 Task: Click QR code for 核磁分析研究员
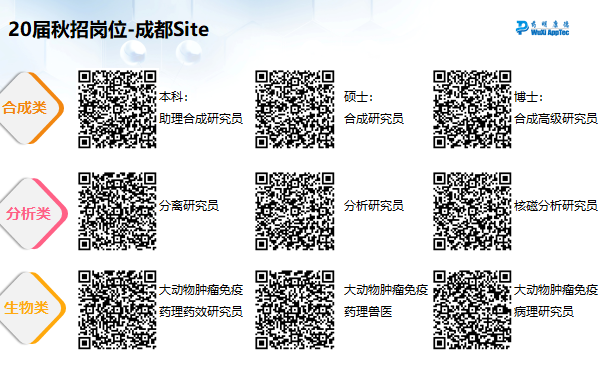pos(472,211)
